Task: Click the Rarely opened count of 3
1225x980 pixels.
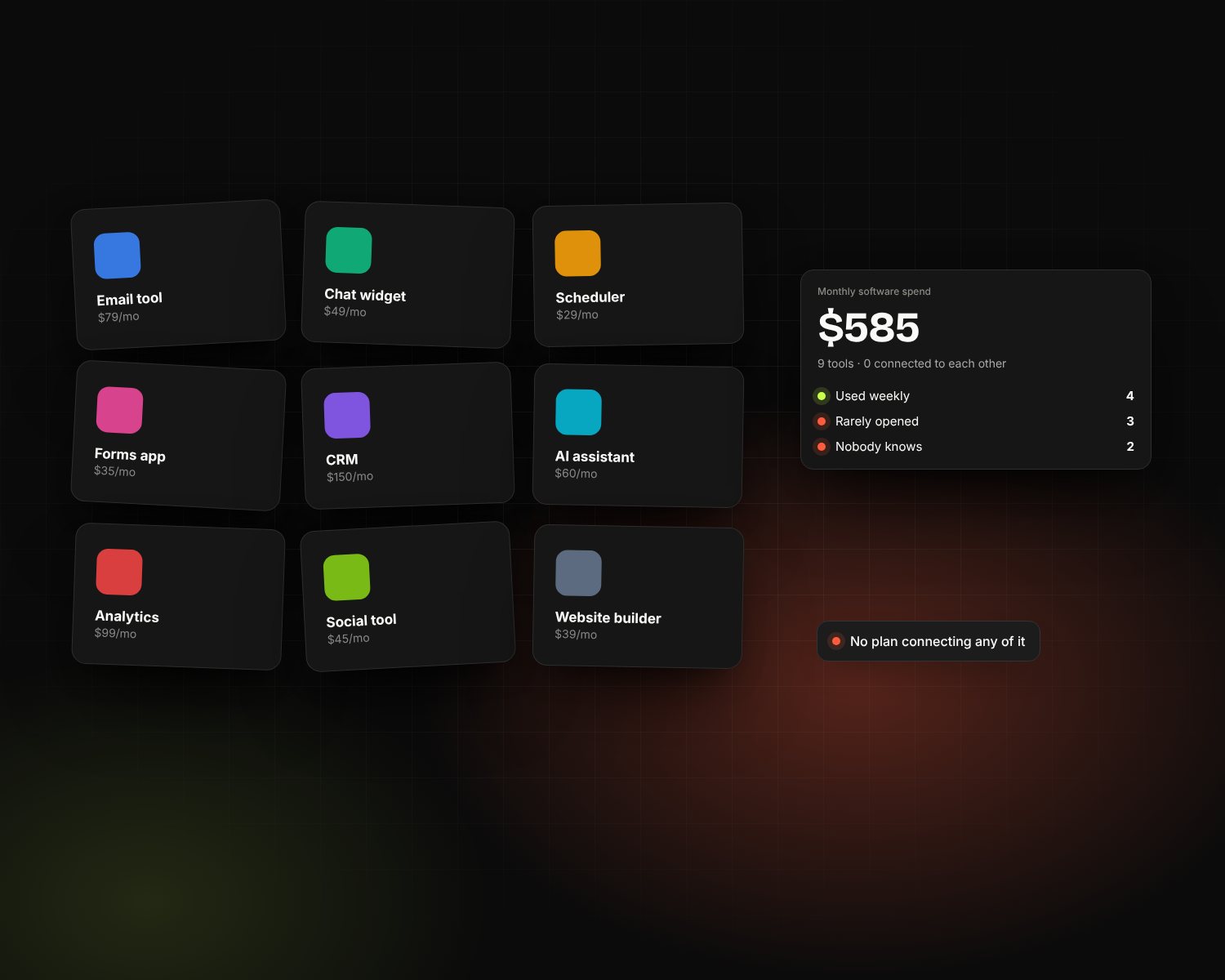Action: click(1130, 421)
